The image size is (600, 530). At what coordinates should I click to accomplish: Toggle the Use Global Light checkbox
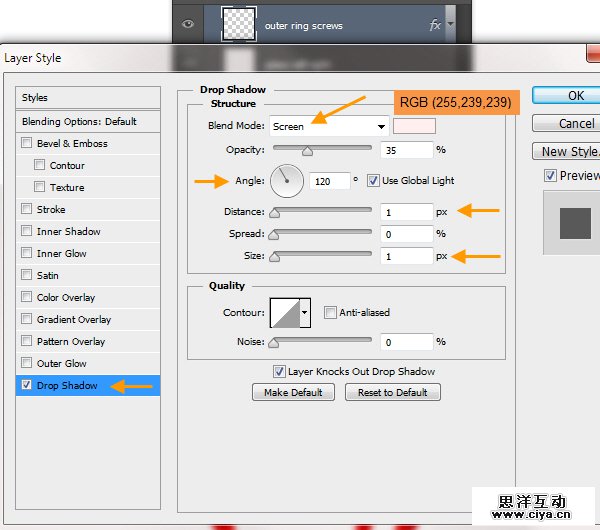pos(374,181)
